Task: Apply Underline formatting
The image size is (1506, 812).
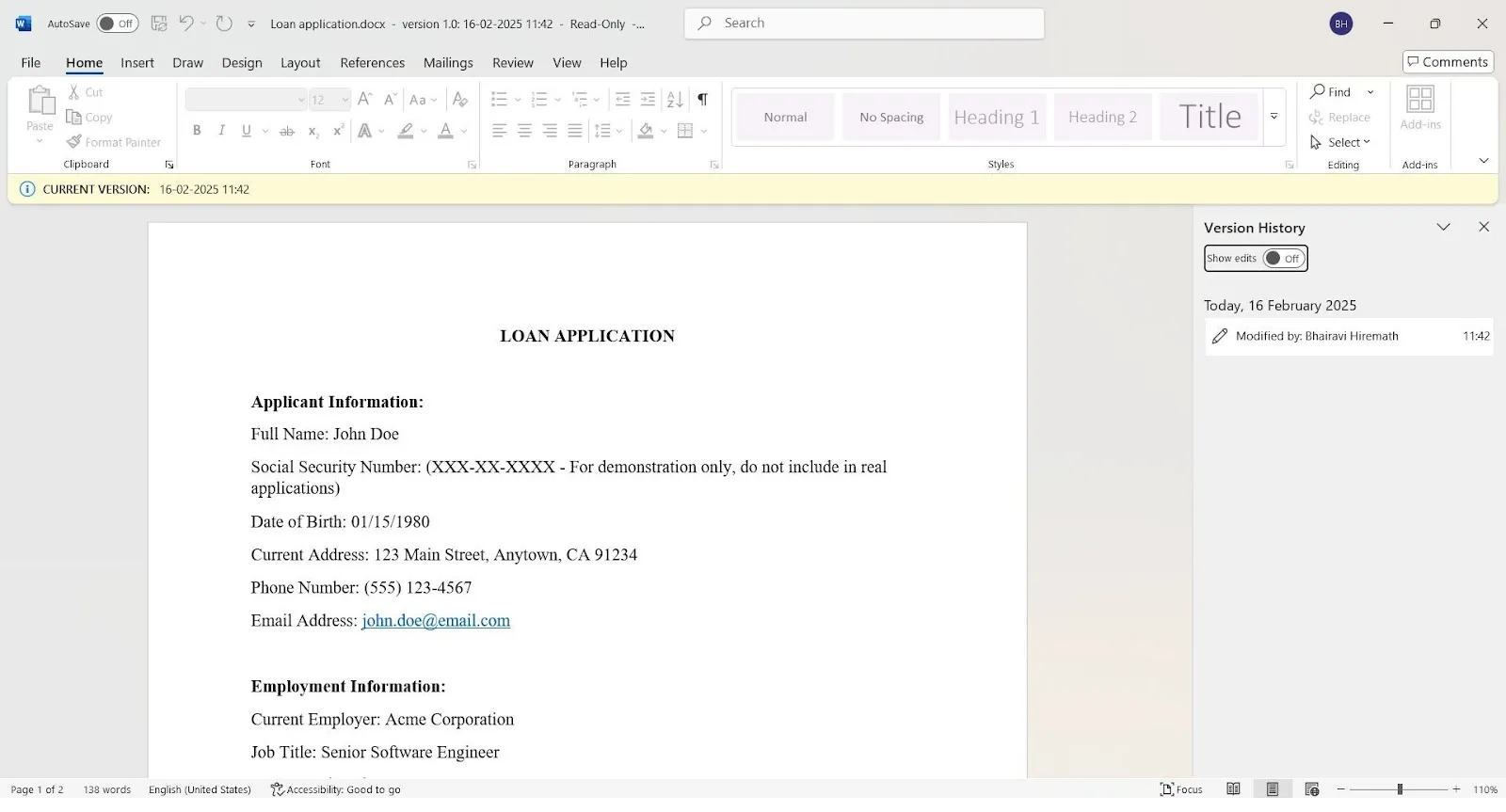Action: coord(246,131)
